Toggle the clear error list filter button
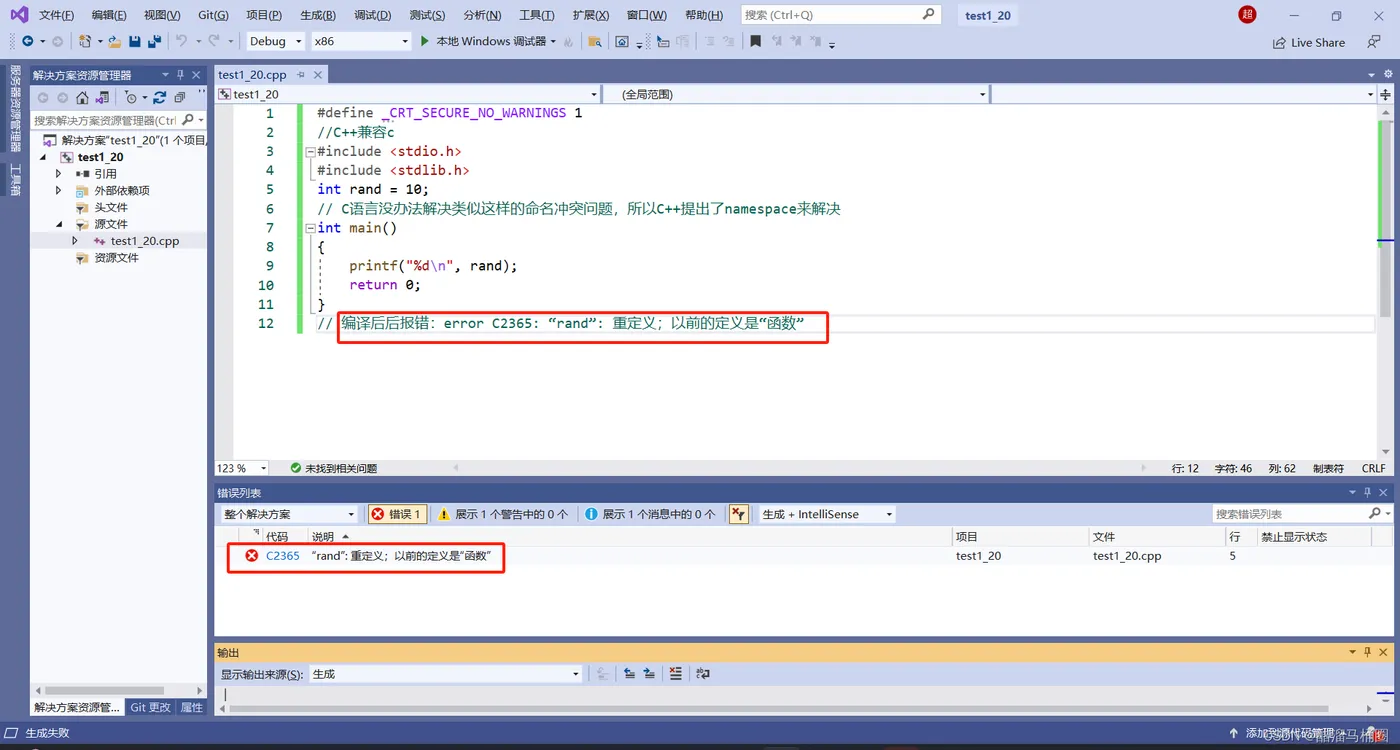The image size is (1400, 750). 738,514
